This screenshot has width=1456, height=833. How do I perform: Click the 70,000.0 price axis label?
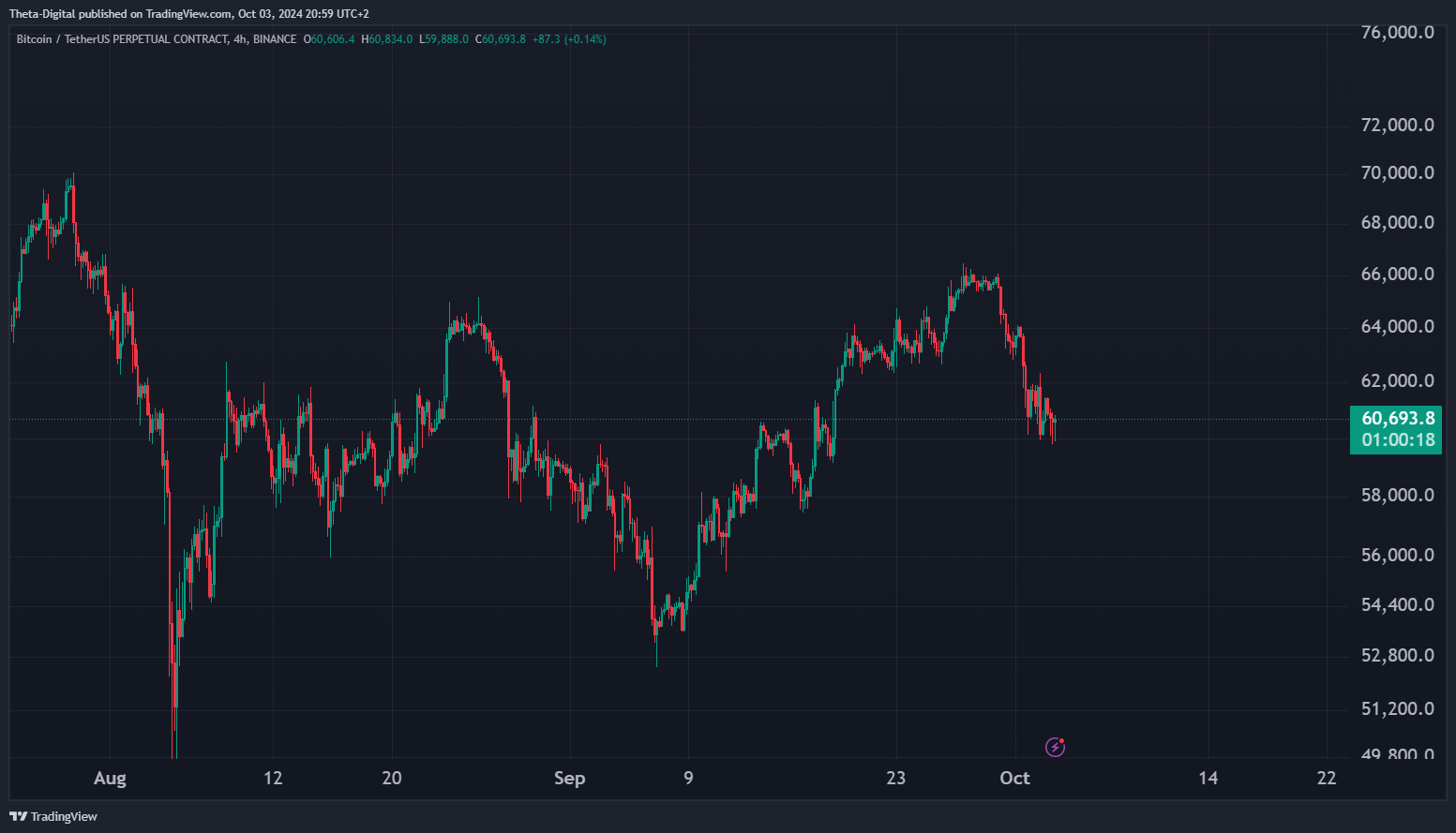point(1397,172)
